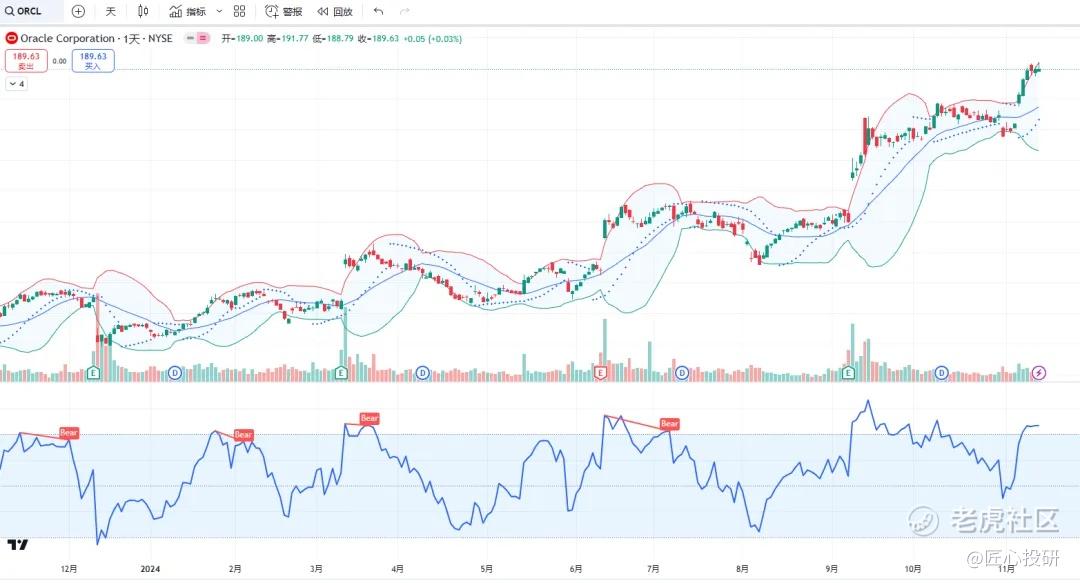Image resolution: width=1080 pixels, height=583 pixels.
Task: Click the Oracle Corporation chart title
Action: click(x=96, y=38)
